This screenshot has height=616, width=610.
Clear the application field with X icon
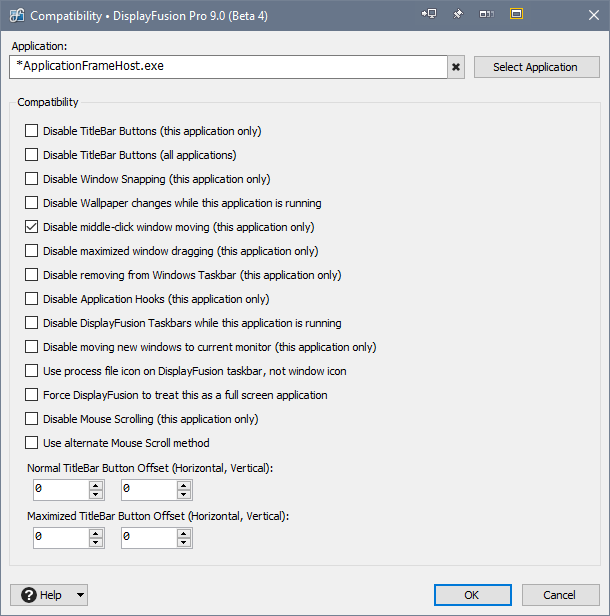[x=456, y=67]
